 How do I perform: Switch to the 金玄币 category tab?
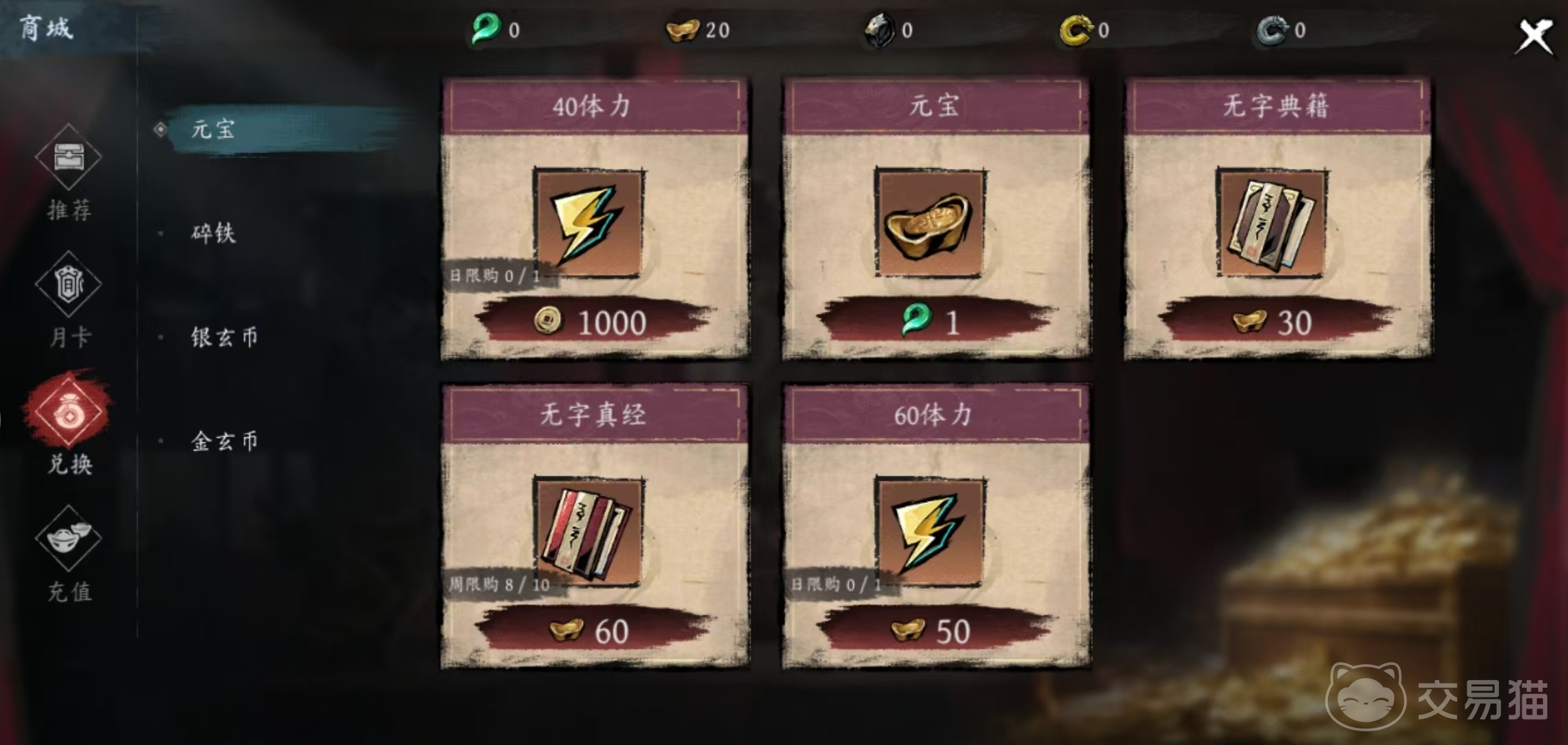point(224,441)
